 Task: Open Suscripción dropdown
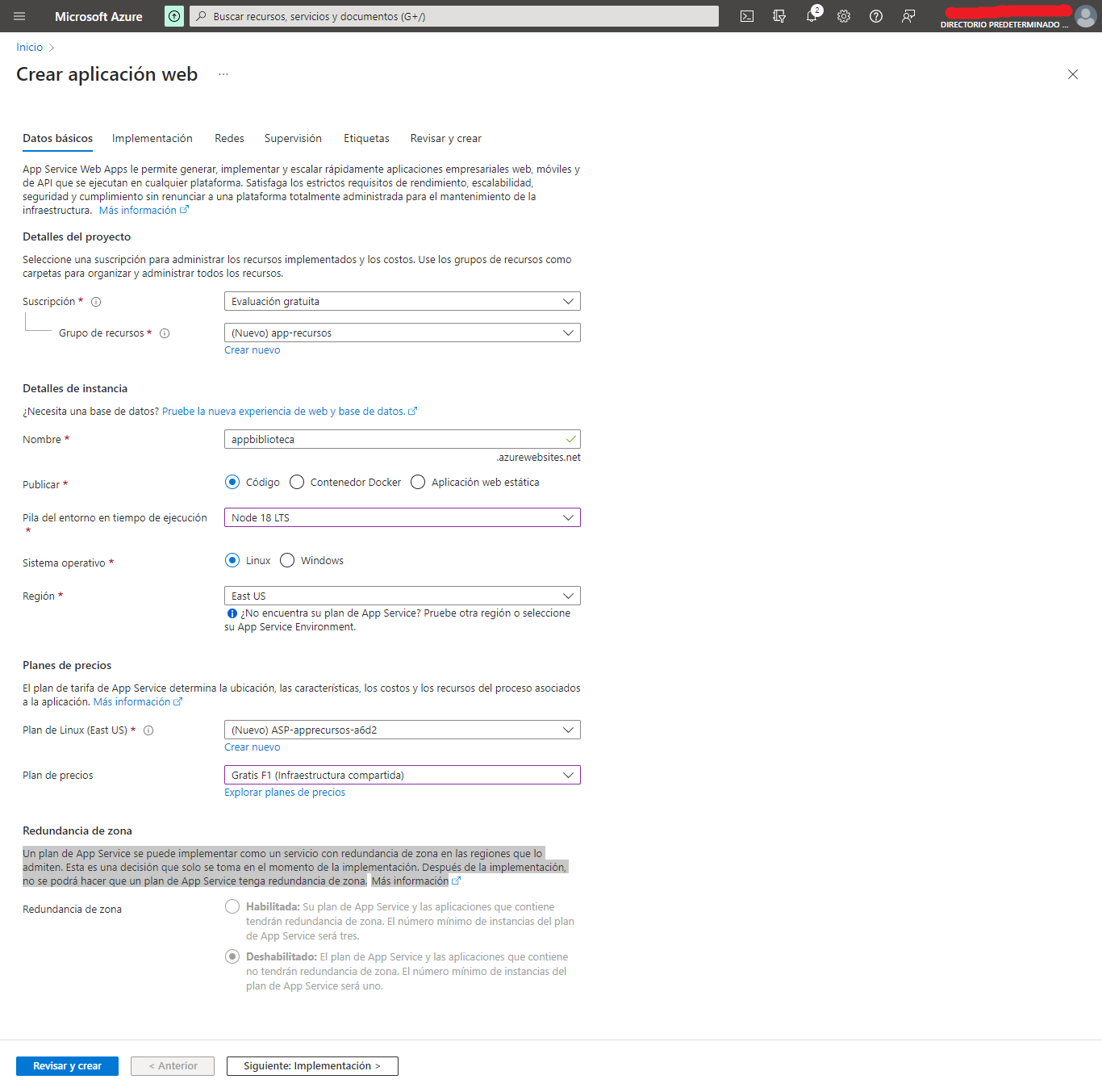pos(403,301)
